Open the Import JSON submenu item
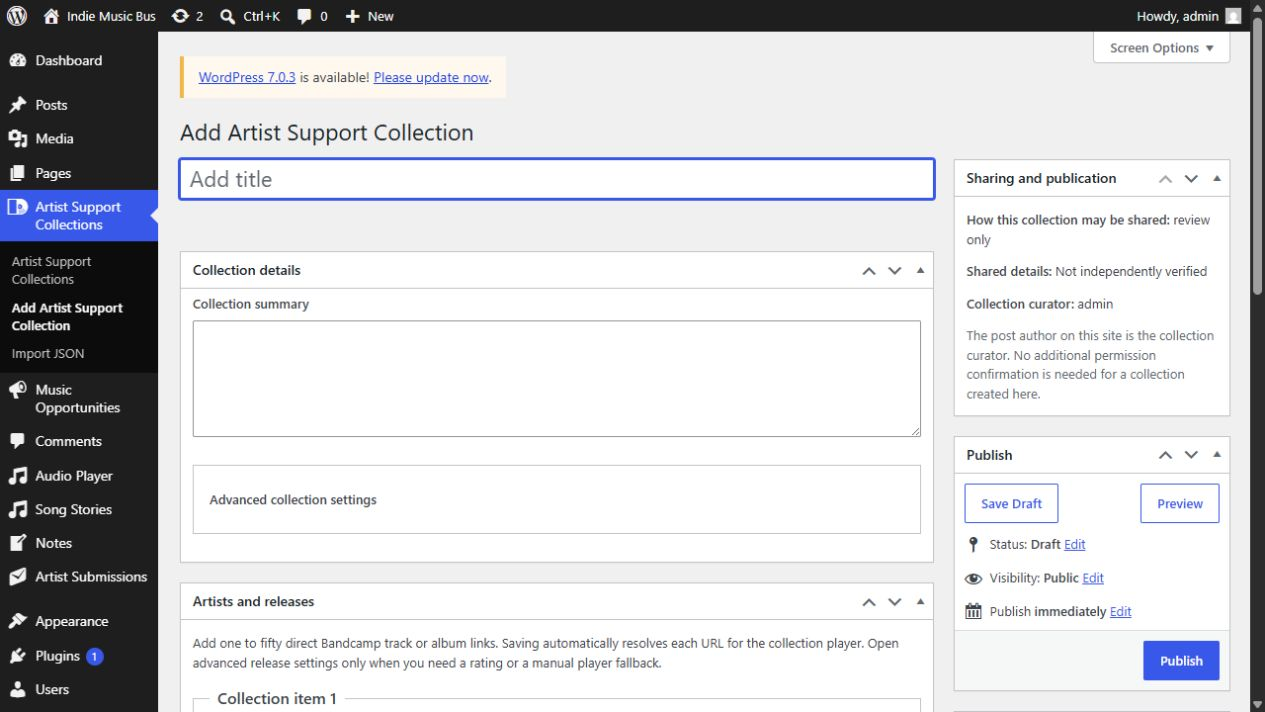 pos(48,354)
